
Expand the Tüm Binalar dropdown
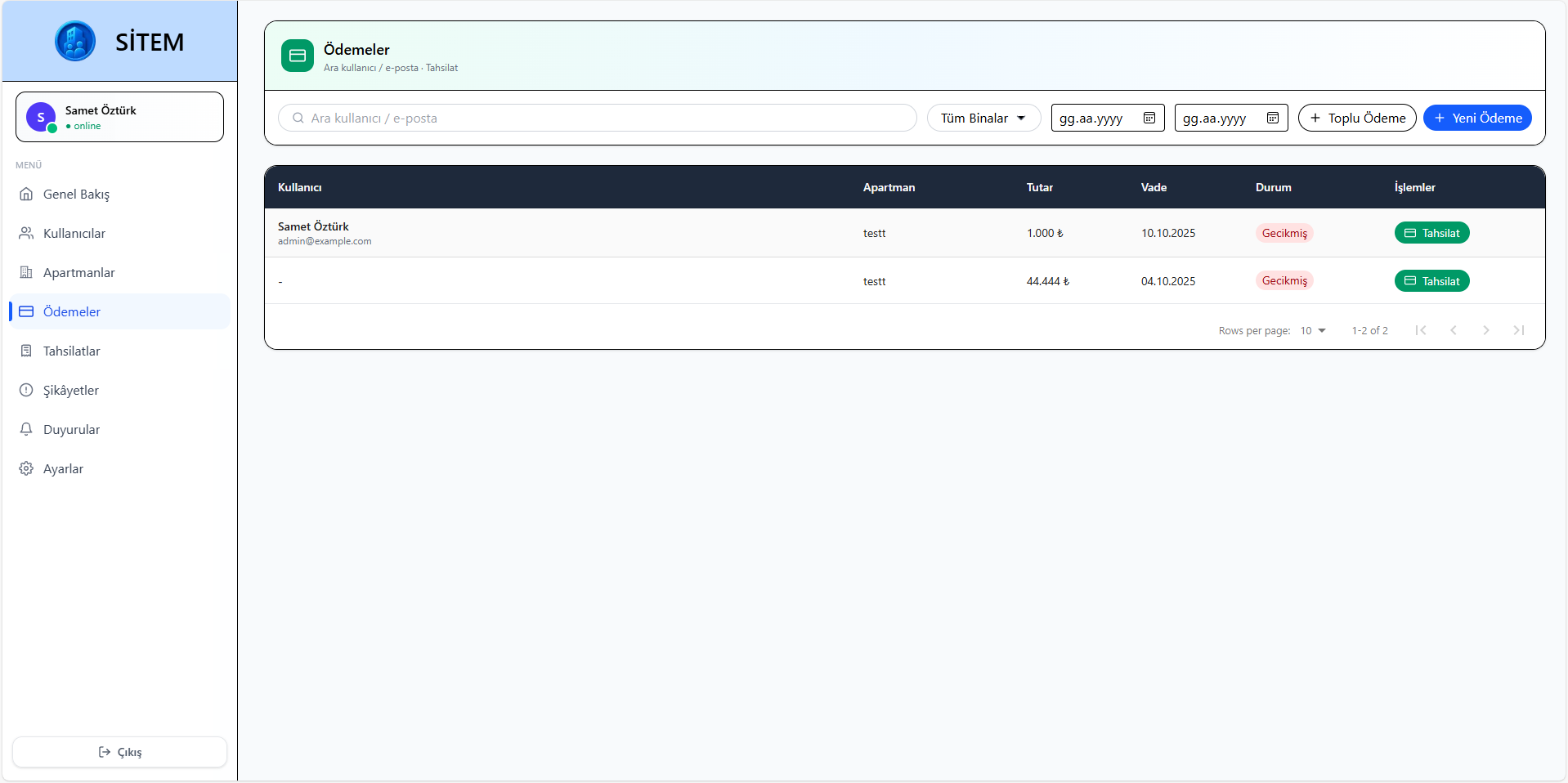coord(983,118)
